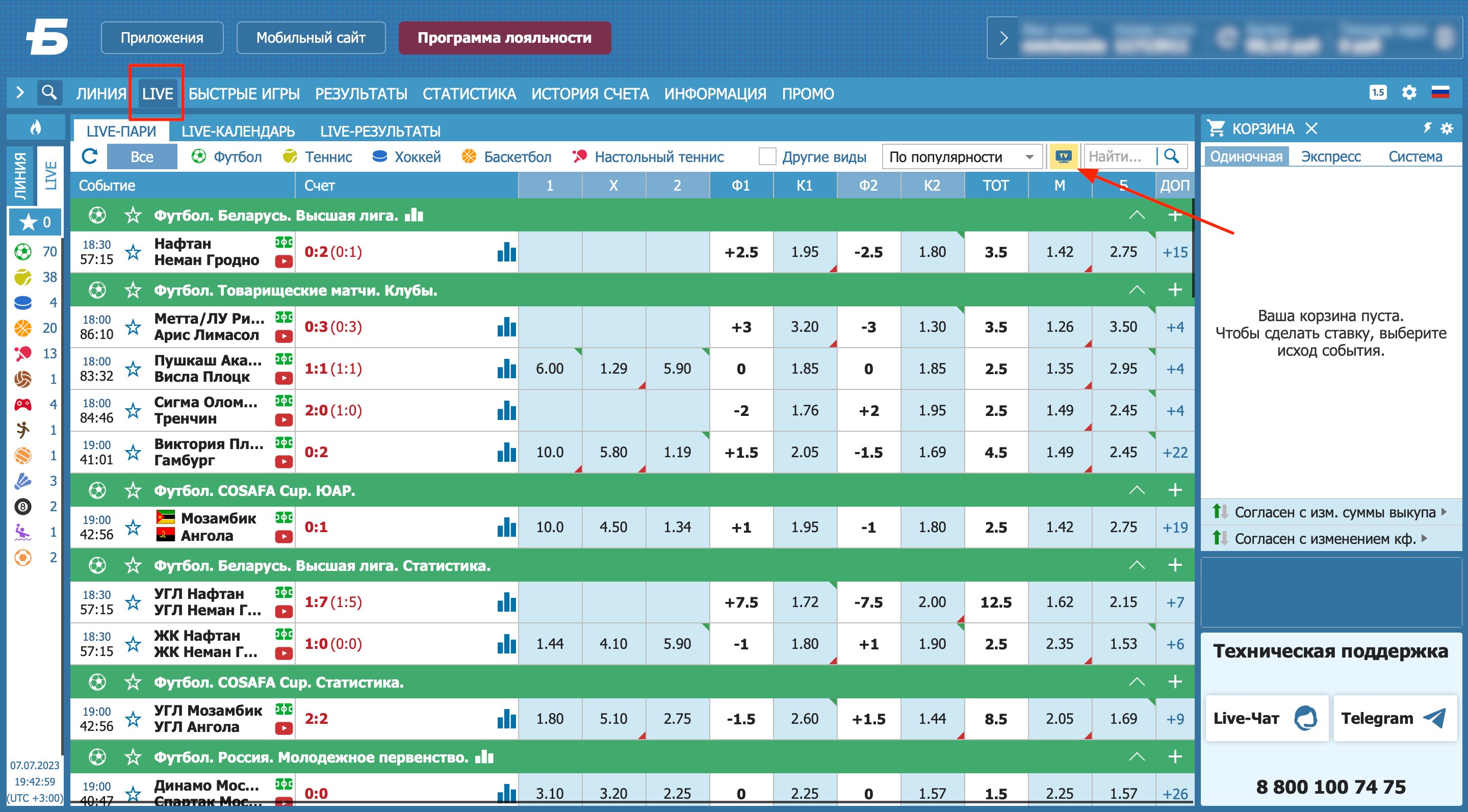This screenshot has height=812, width=1468.
Task: Click the TV broadcast filter icon
Action: (x=1063, y=156)
